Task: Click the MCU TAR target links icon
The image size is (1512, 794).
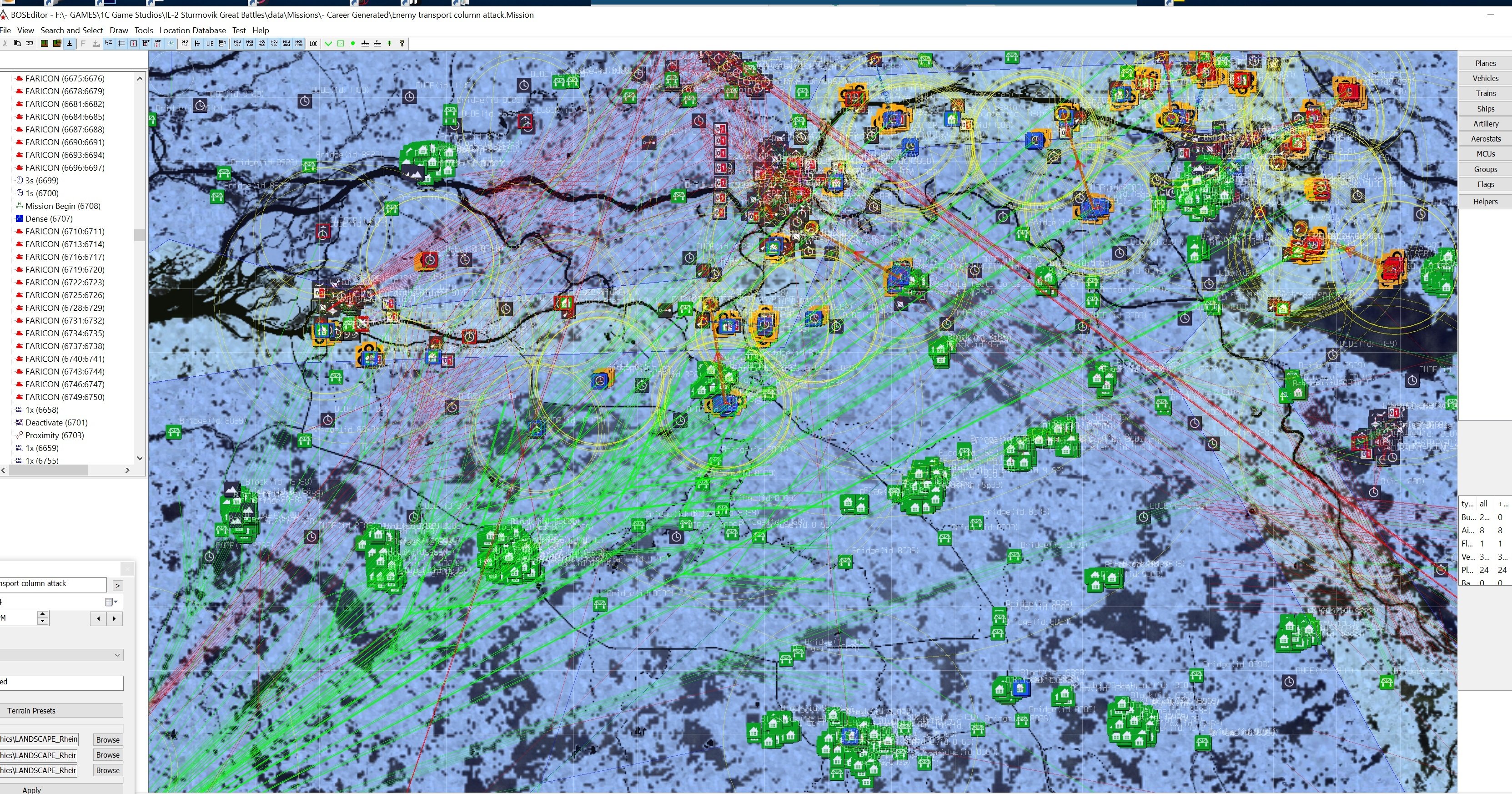Action: click(x=250, y=44)
